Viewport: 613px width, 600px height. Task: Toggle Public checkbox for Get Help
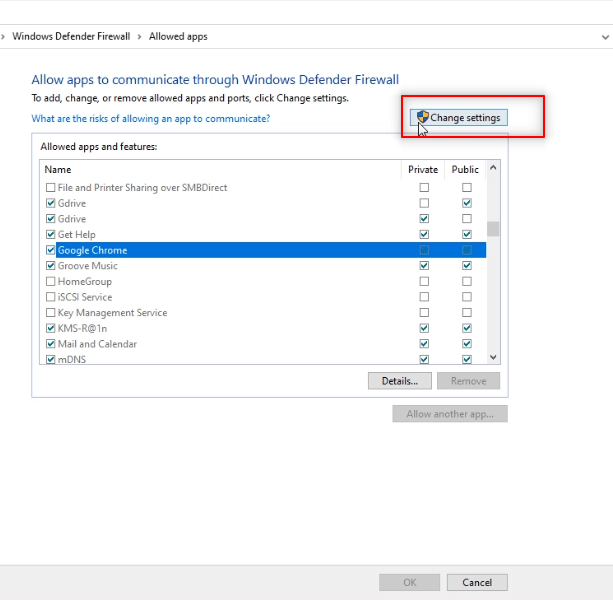[x=467, y=235]
